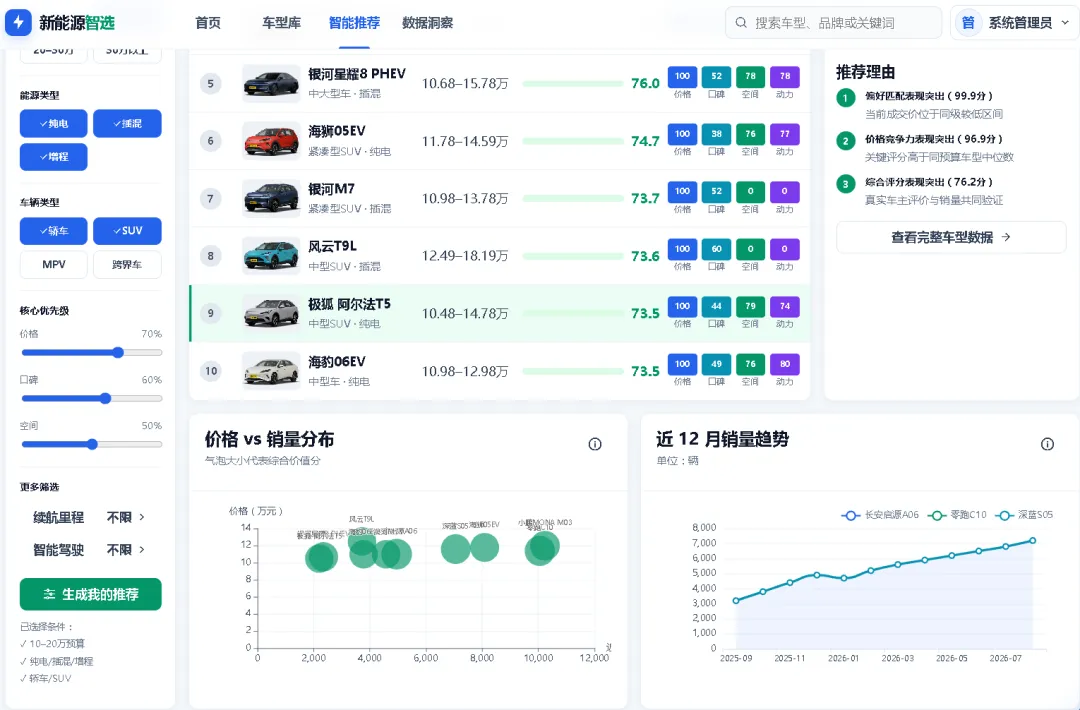The image size is (1080, 710).
Task: Click the 风云T9L car thumbnail
Action: tap(271, 255)
